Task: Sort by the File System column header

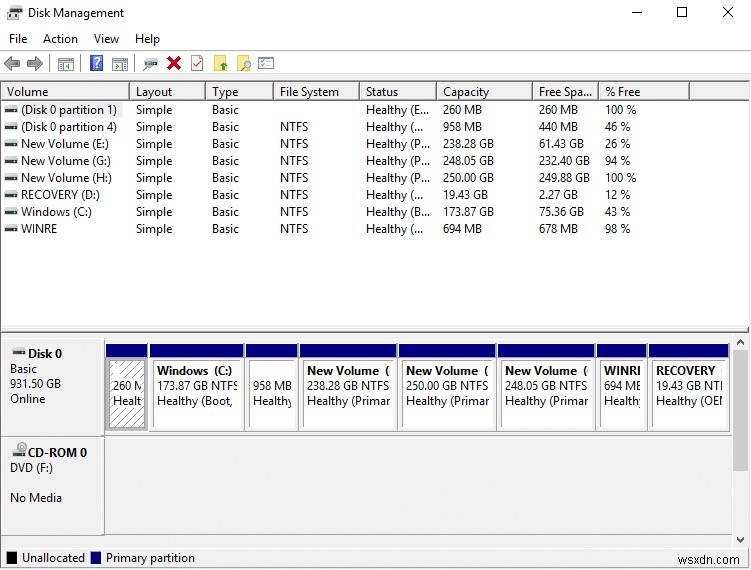Action: [x=309, y=92]
